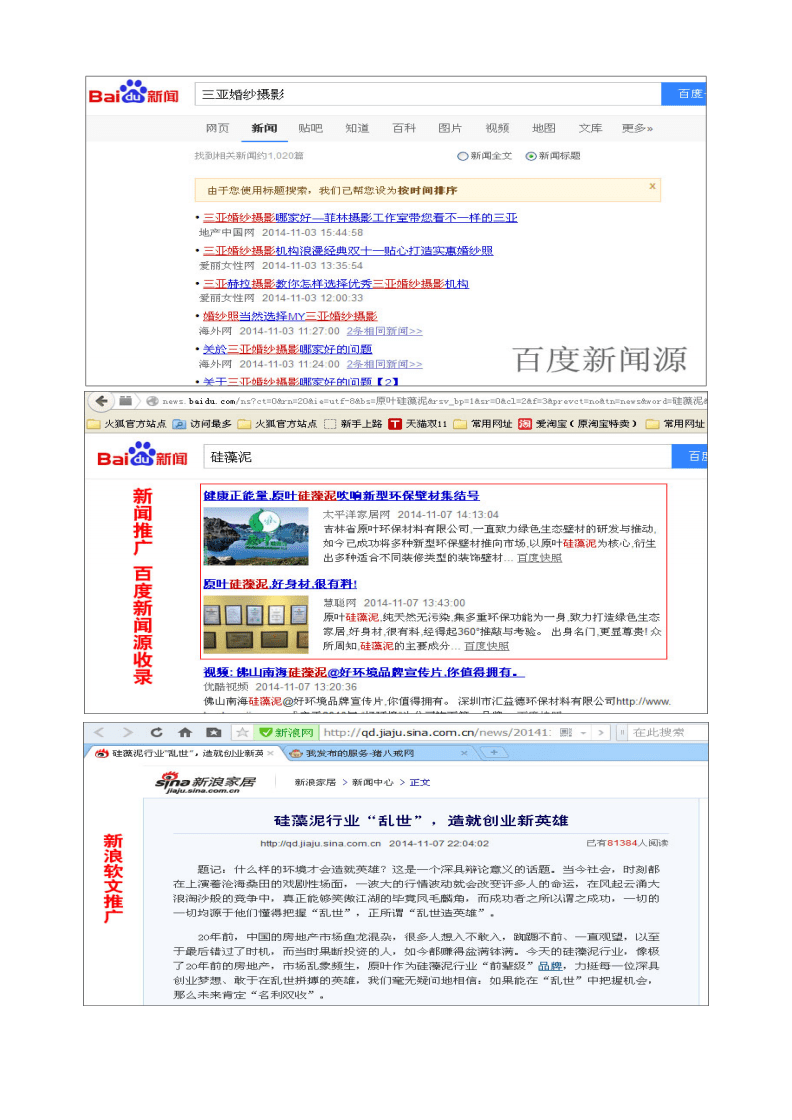
Task: Click the Baidu News logo beside 三亚婚纱摄影 search
Action: click(x=134, y=93)
